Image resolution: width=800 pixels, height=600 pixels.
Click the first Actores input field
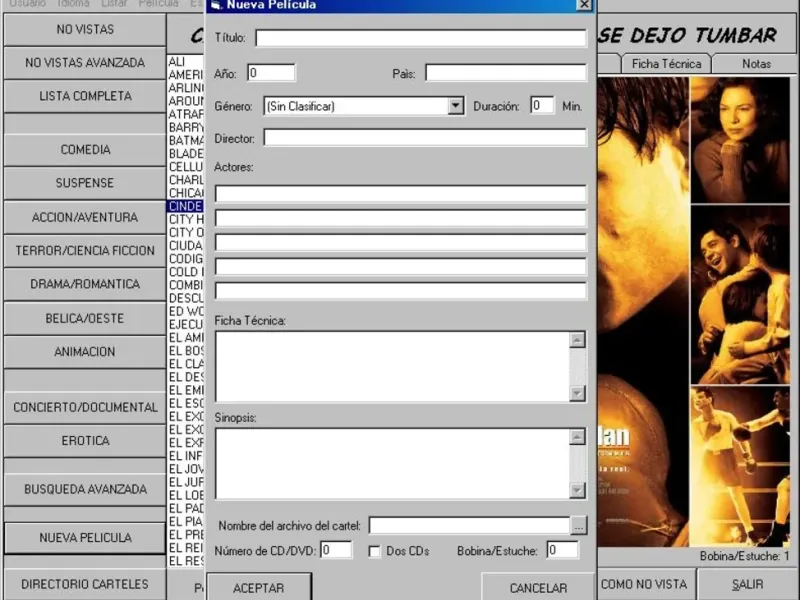pos(401,194)
